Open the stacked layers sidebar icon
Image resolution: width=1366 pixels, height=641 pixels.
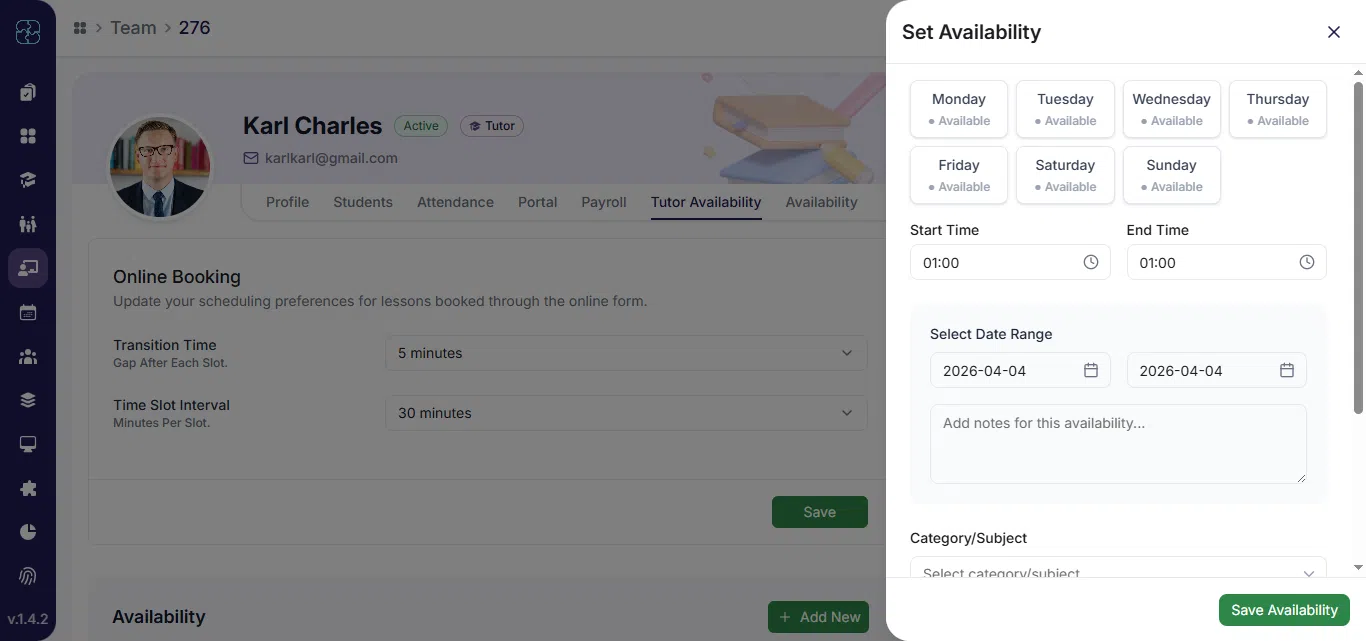tap(28, 400)
